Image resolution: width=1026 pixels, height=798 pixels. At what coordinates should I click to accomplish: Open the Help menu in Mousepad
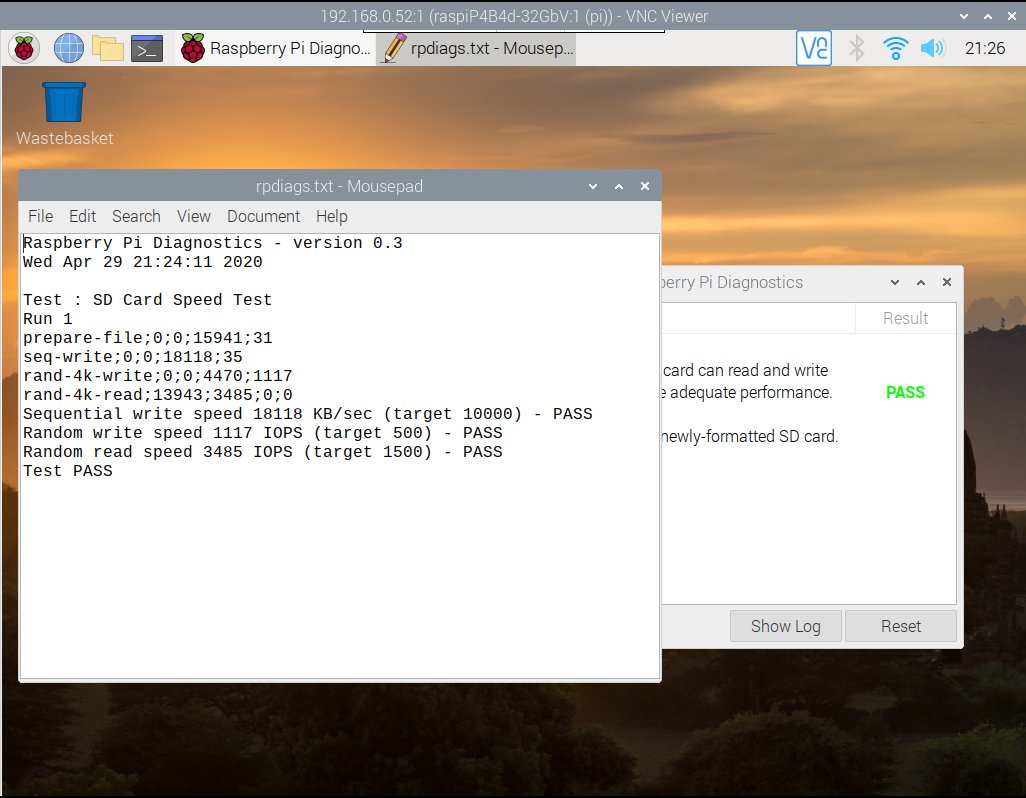coord(332,217)
